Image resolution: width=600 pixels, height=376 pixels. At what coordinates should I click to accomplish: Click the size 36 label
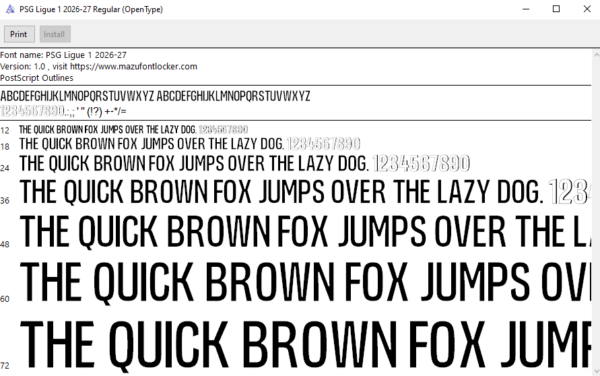(5, 200)
